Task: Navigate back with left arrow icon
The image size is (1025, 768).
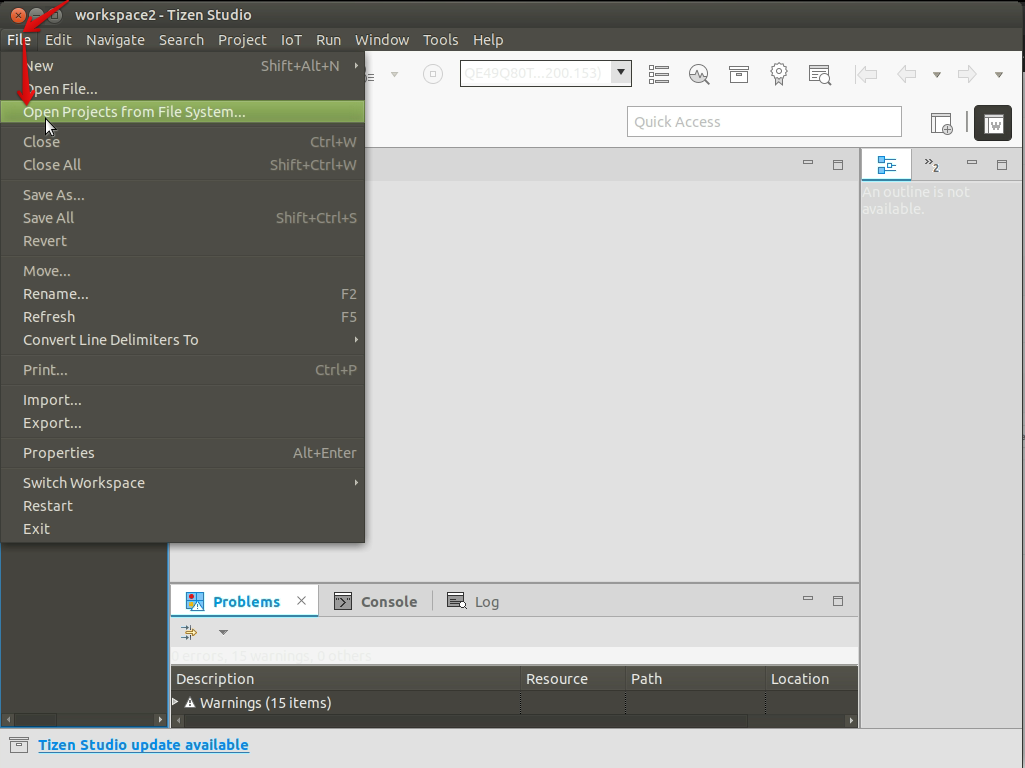Action: click(x=907, y=75)
